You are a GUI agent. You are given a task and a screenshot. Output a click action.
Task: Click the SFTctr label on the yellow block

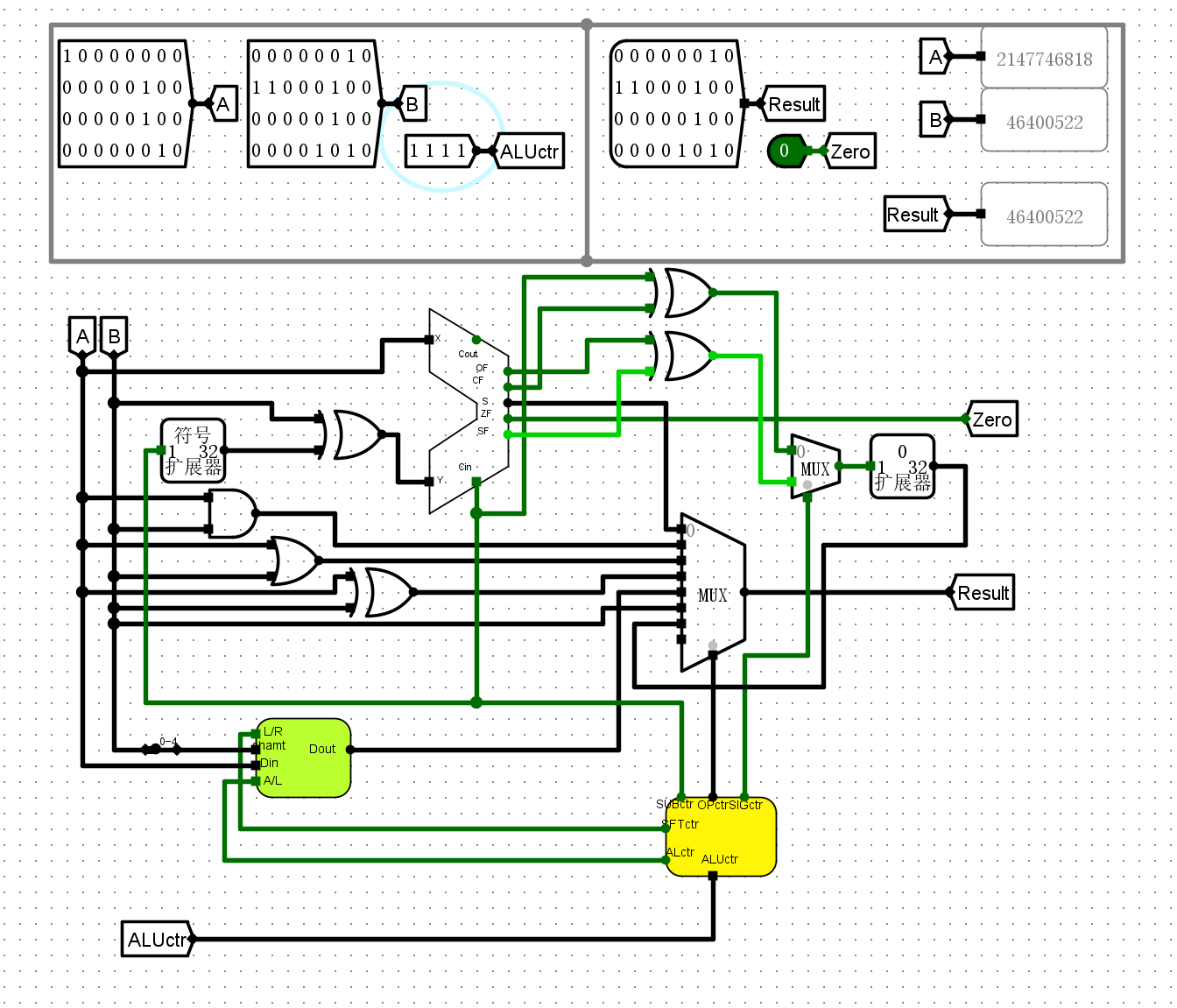tap(682, 824)
